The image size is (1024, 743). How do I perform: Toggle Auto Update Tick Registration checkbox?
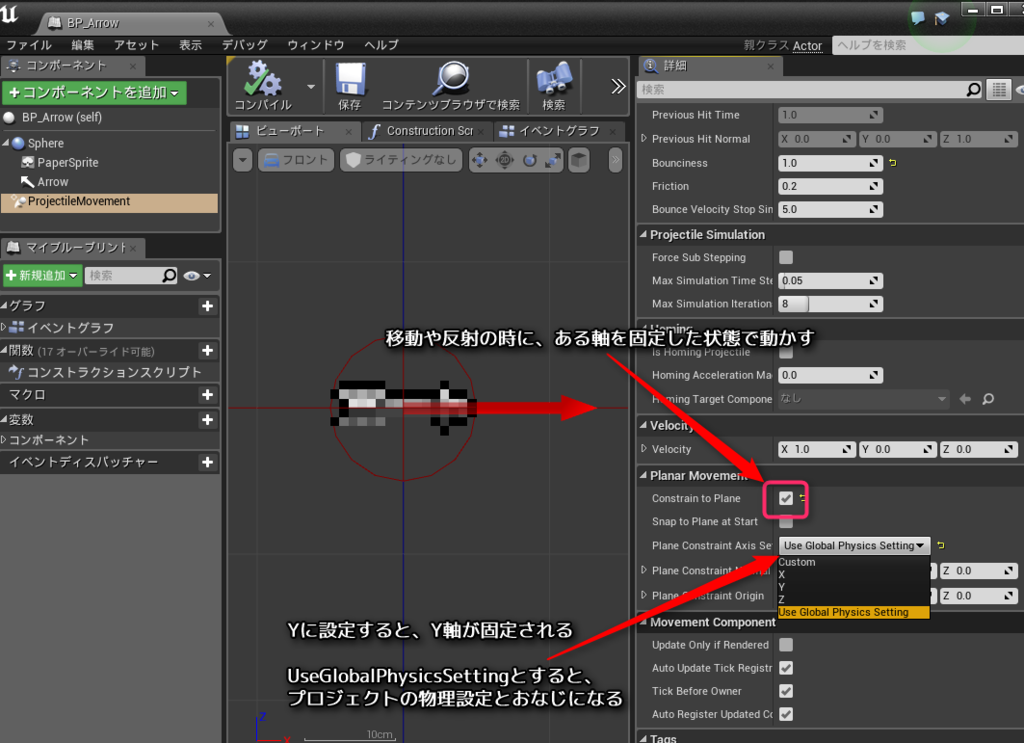pos(786,668)
